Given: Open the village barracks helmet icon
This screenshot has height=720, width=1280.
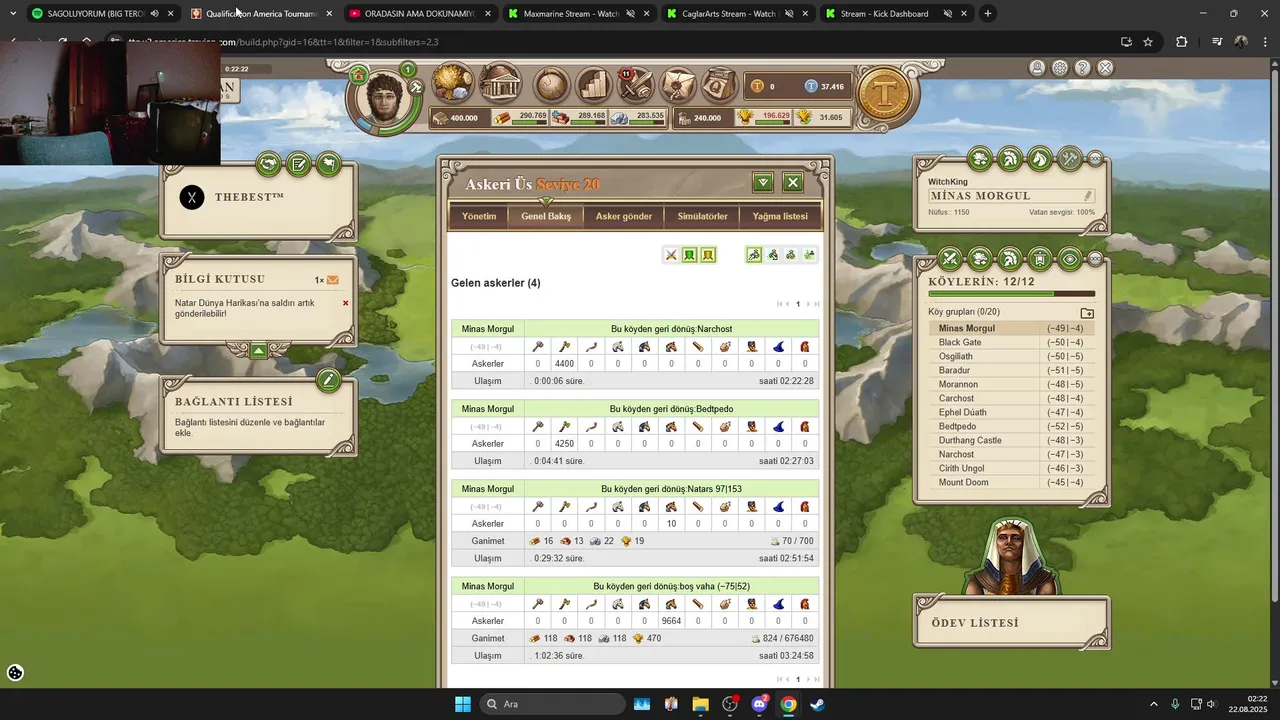Looking at the screenshot, I should [x=1010, y=158].
